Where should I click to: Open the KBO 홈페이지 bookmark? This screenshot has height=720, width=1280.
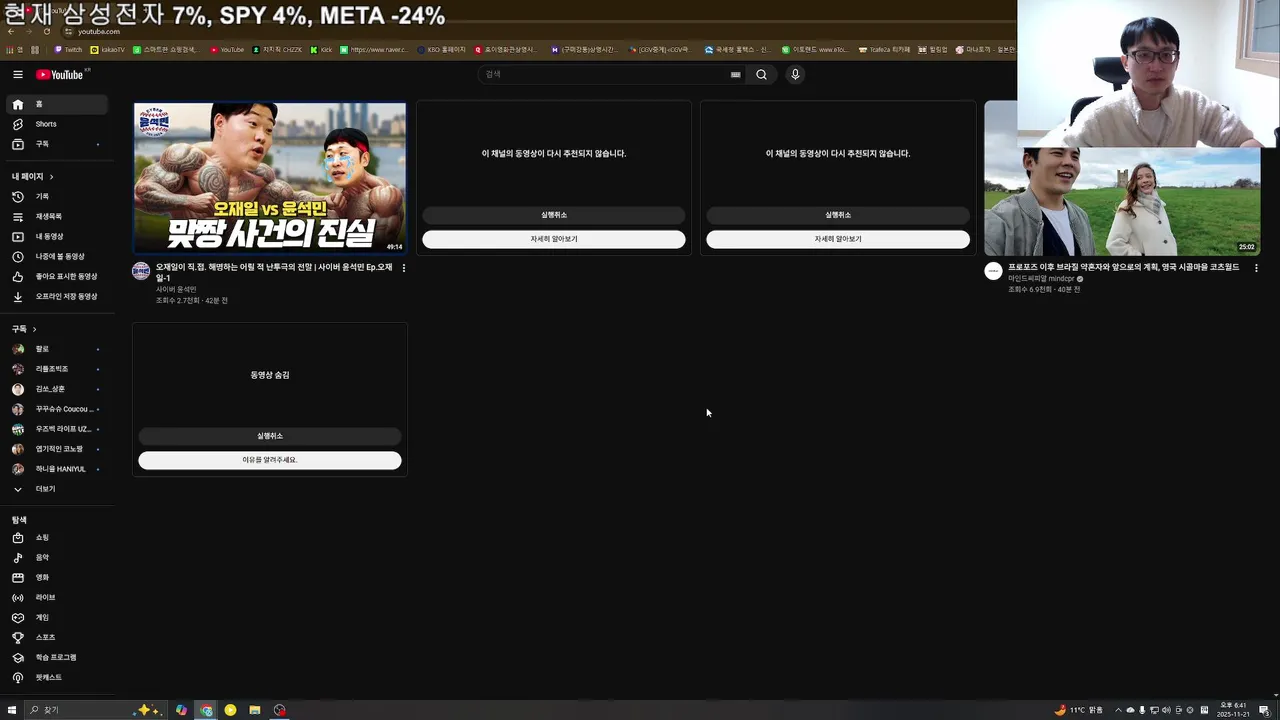(x=442, y=49)
